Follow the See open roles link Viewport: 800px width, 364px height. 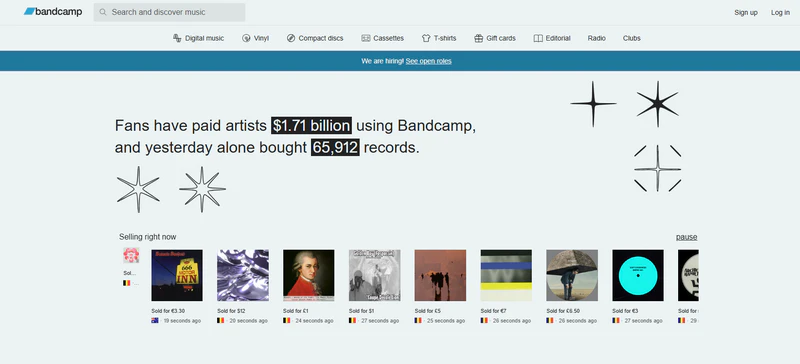tap(429, 61)
